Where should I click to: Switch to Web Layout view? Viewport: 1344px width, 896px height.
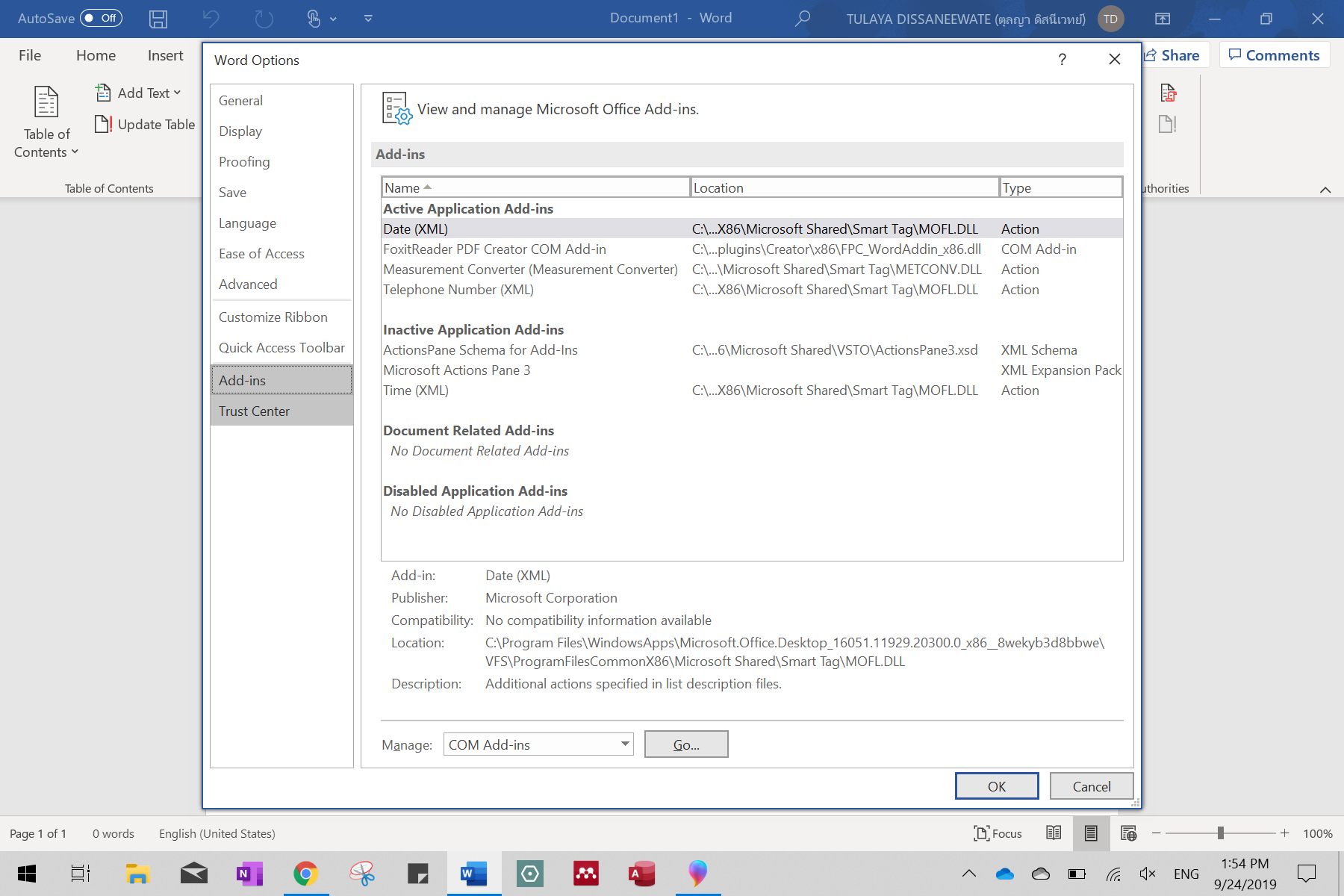click(1128, 833)
